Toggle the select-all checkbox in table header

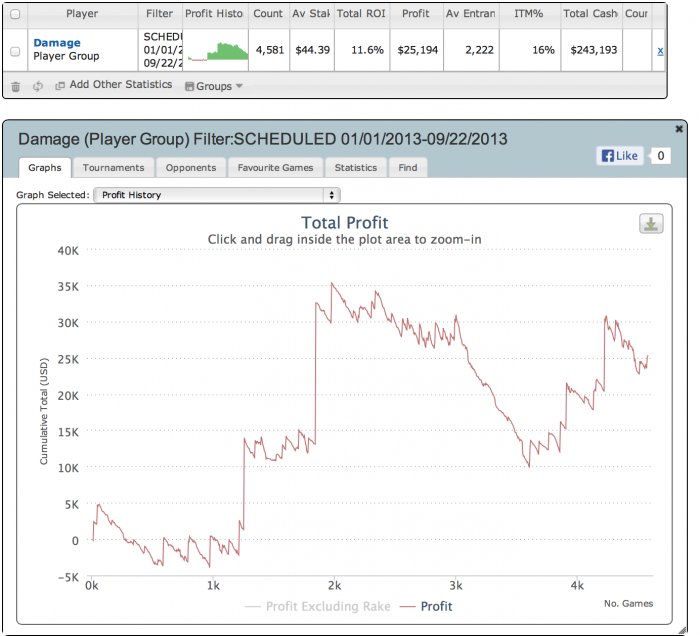(x=15, y=14)
